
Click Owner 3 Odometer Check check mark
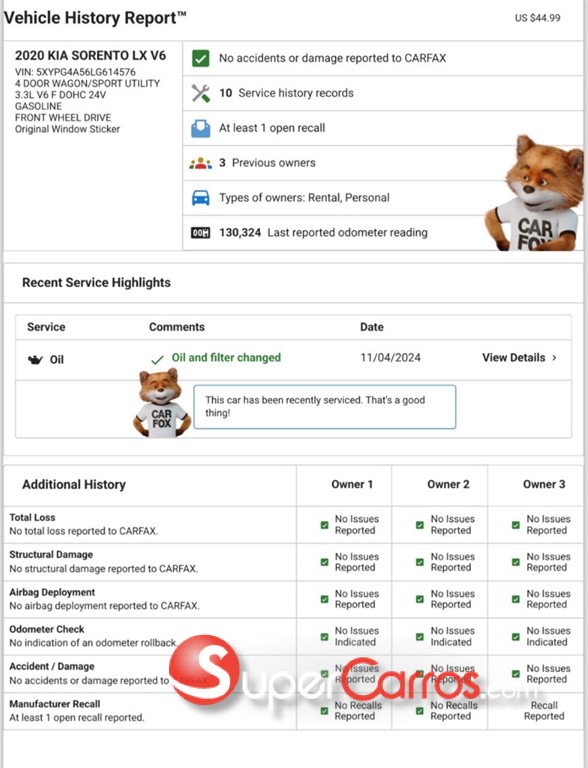[515, 637]
